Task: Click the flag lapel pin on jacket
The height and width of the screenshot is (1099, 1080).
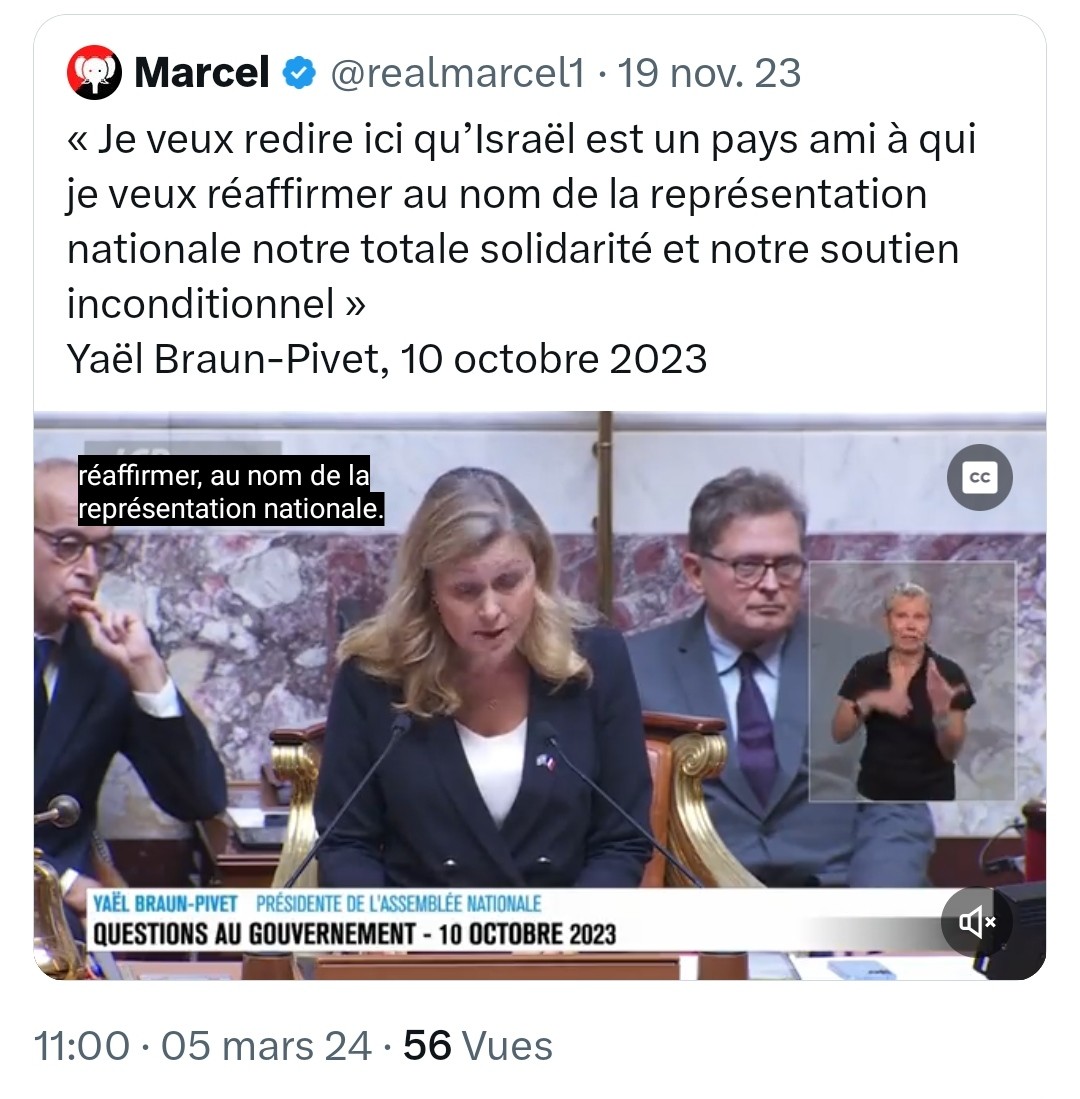Action: [x=545, y=761]
